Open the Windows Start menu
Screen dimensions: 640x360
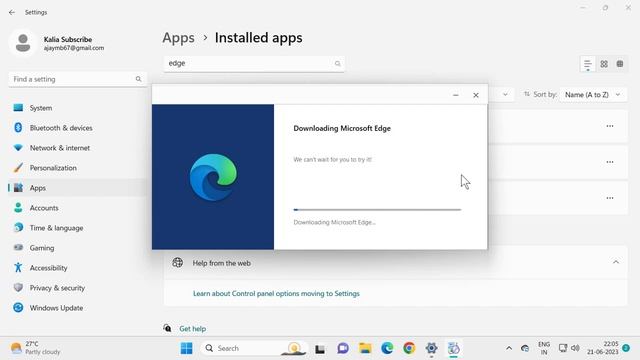187,348
